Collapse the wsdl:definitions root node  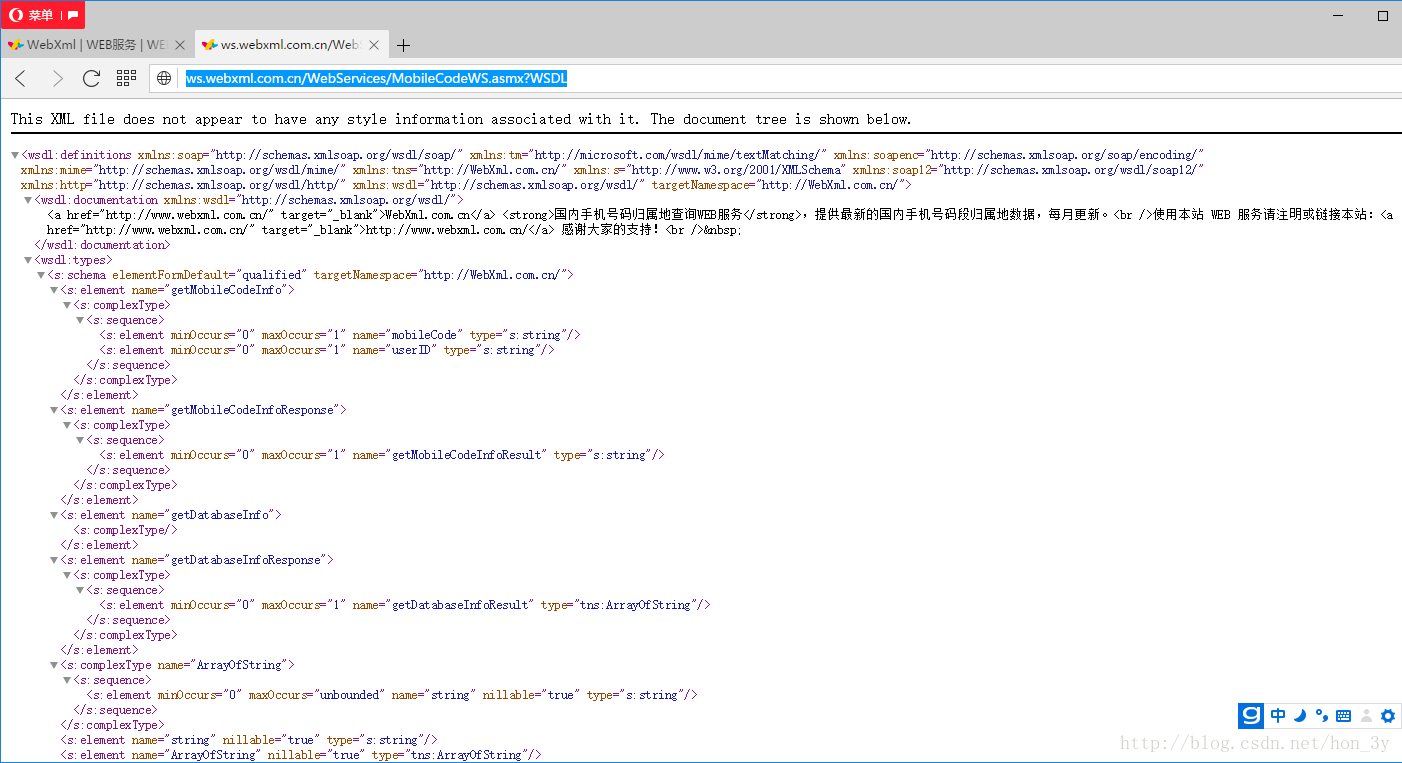(15, 155)
